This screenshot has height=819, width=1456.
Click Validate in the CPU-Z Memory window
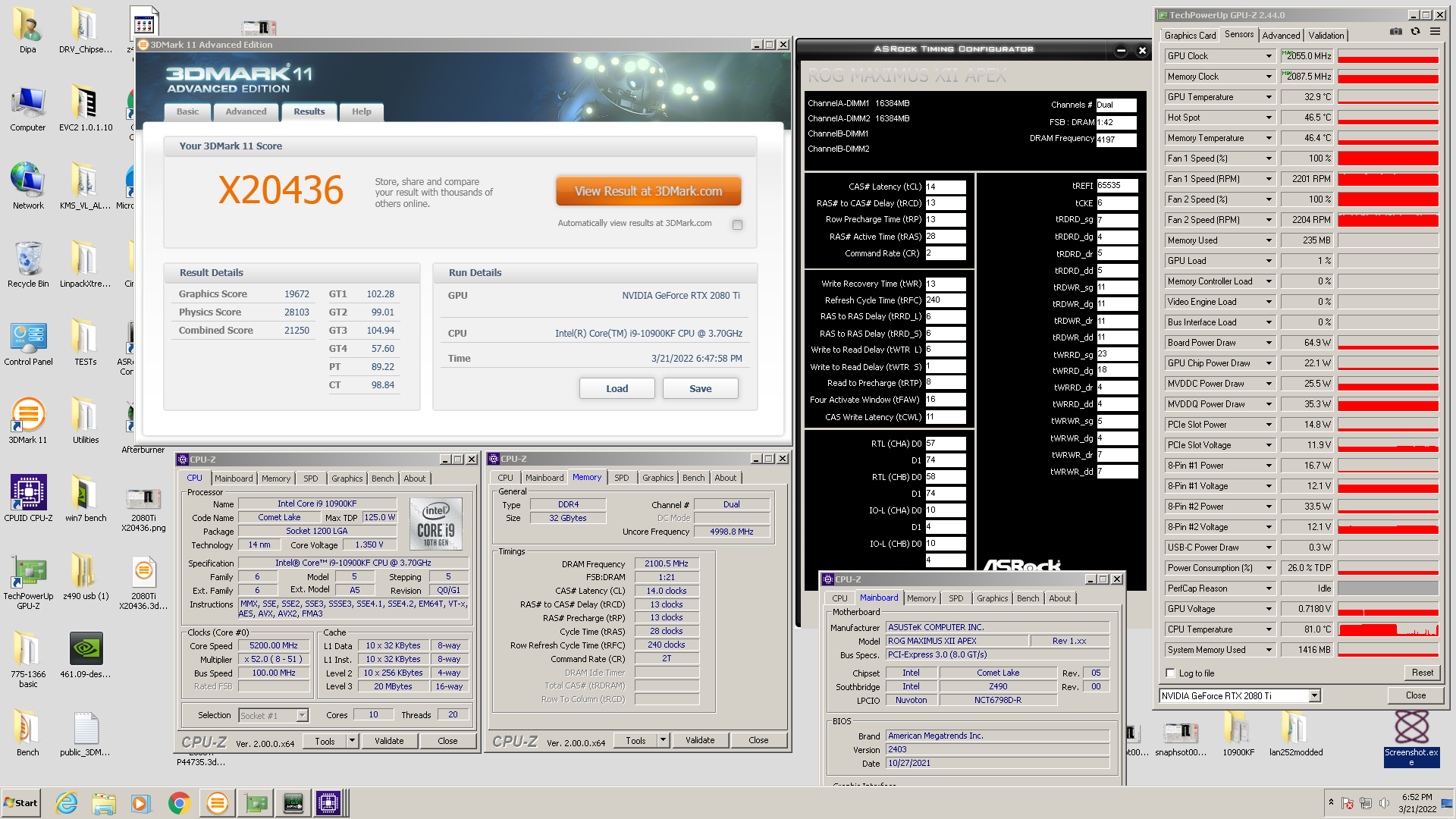(x=700, y=740)
